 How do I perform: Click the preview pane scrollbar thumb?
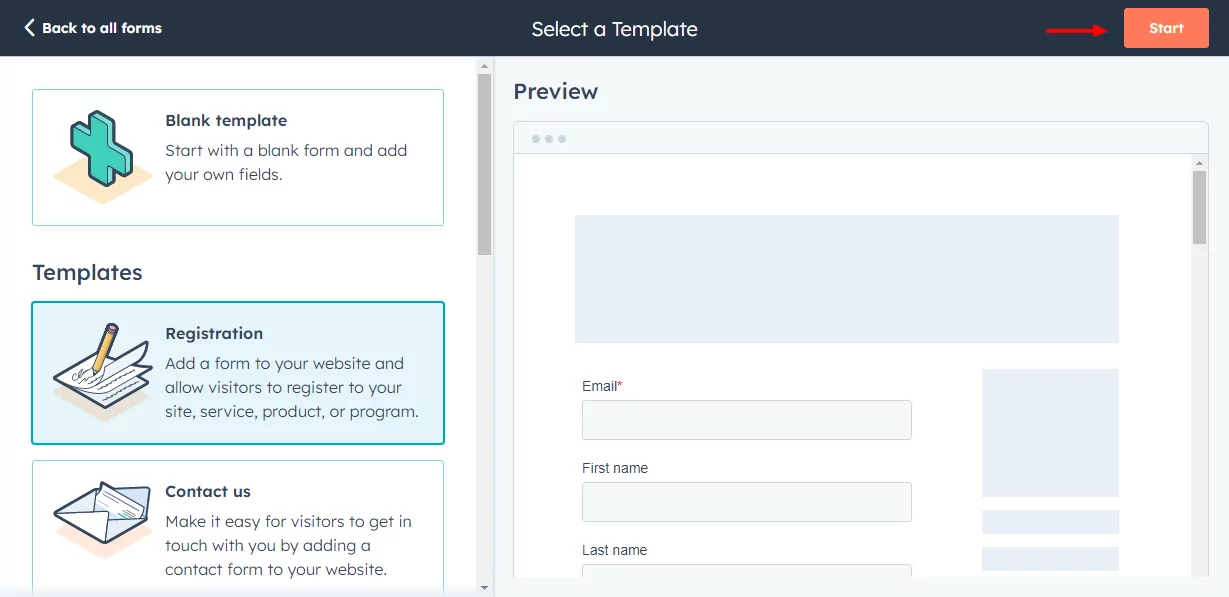coord(1200,207)
